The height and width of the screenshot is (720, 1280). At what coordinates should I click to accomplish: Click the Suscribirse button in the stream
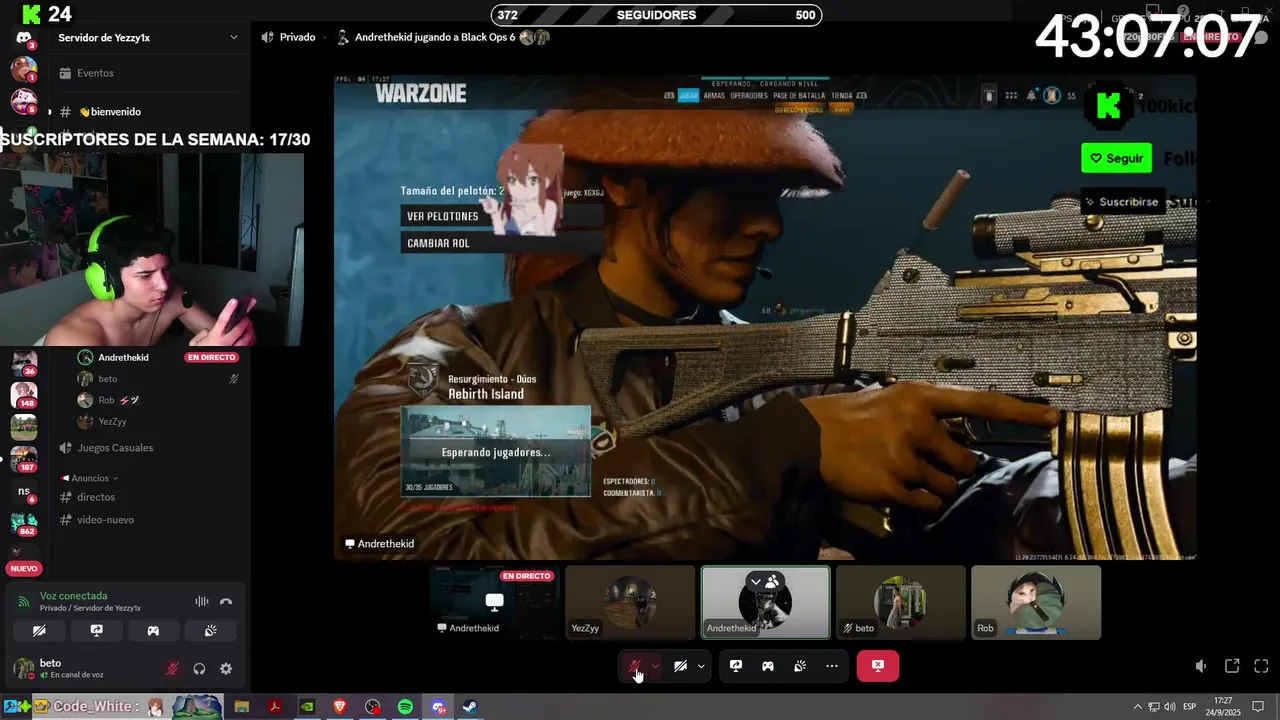[1122, 202]
